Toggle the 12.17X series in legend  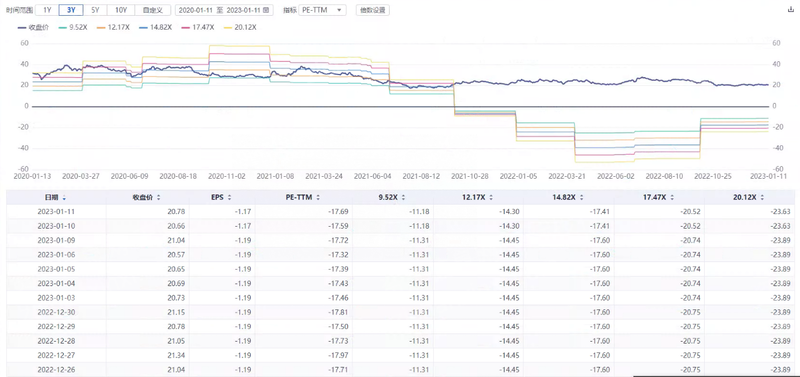(x=113, y=27)
